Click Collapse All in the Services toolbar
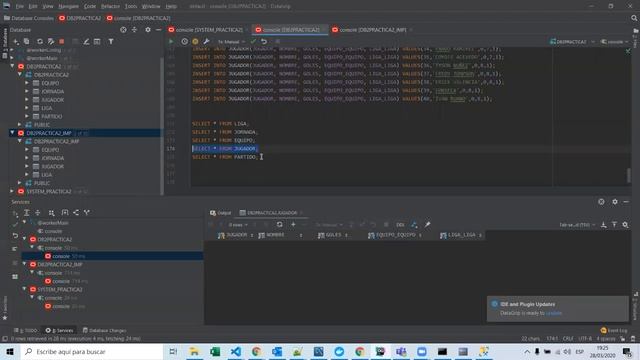This screenshot has height=360, width=640. tap(38, 213)
